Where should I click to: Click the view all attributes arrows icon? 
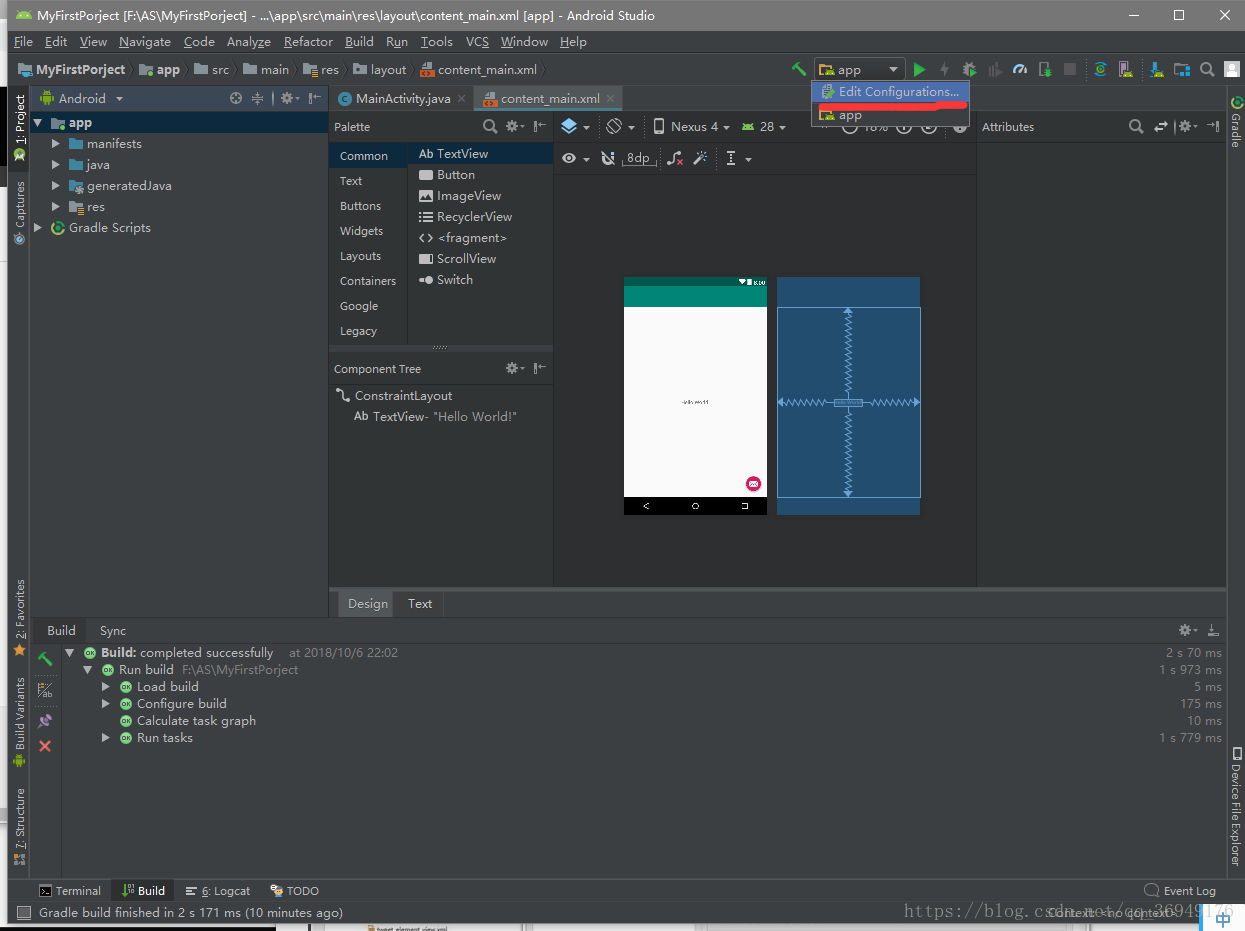(1161, 126)
